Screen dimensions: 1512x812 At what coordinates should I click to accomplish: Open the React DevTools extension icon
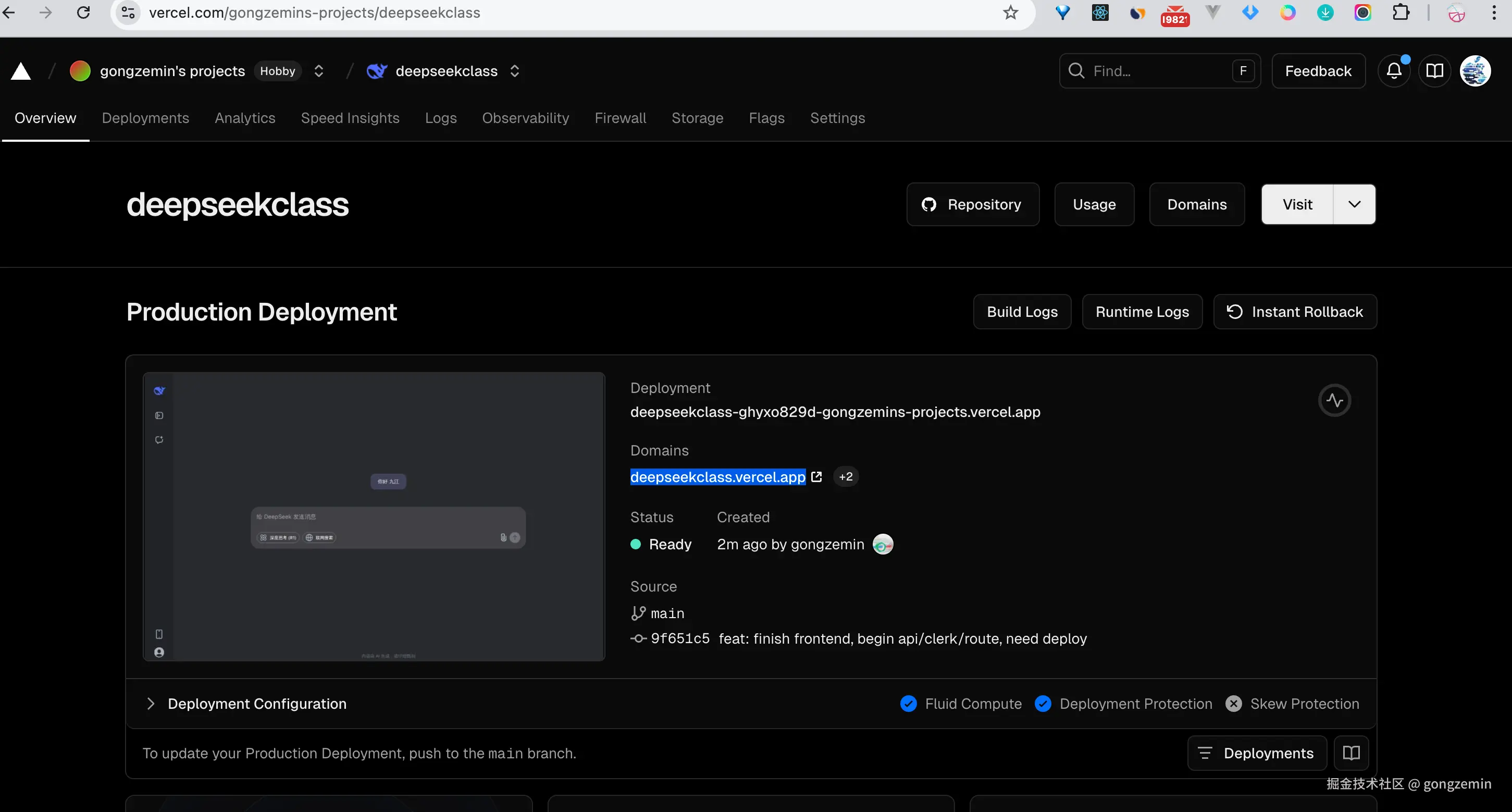[x=1100, y=13]
